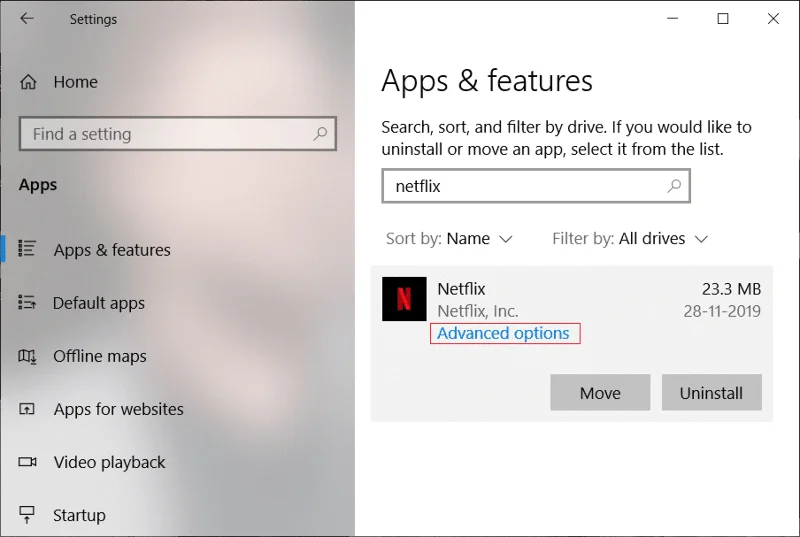Click the 23.3 MB size value

pyautogui.click(x=731, y=289)
